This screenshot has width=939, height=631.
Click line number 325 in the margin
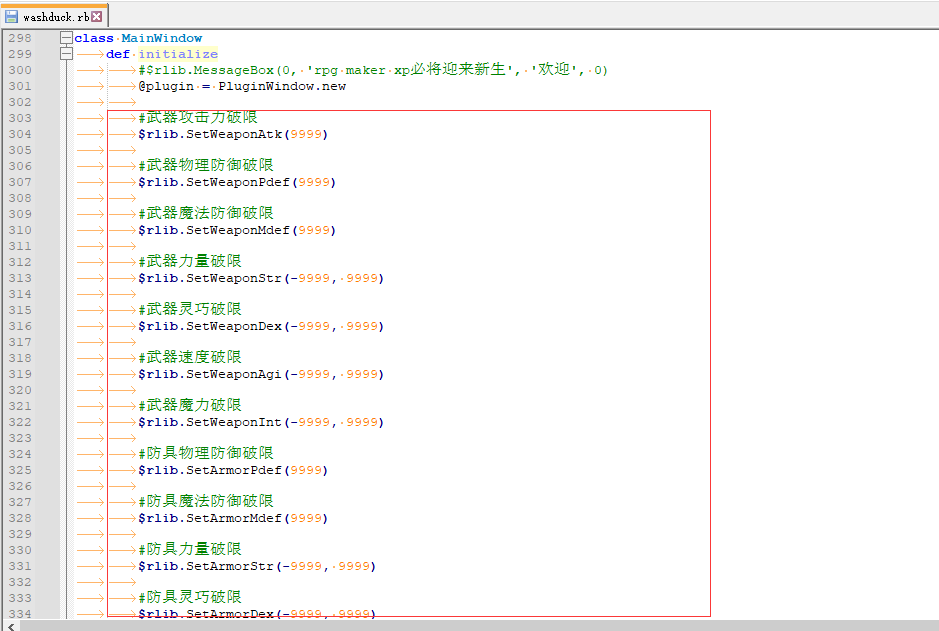20,470
